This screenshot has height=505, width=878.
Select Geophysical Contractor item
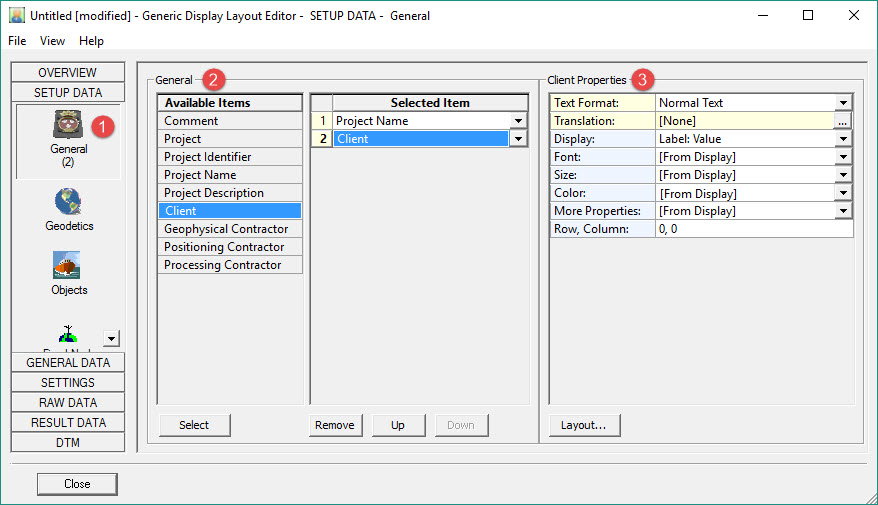[230, 228]
